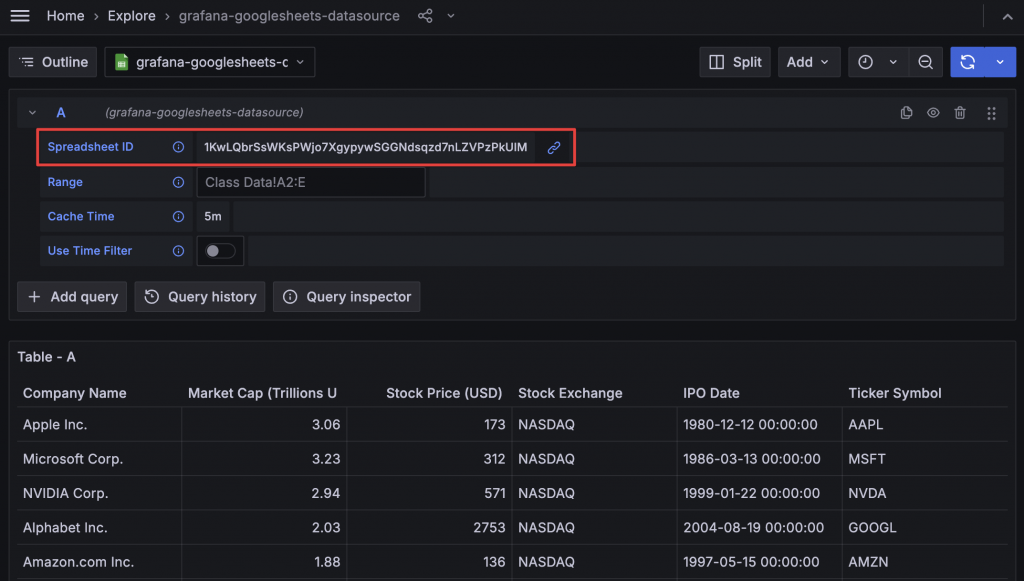Click the share icon in breadcrumb bar
This screenshot has height=581, width=1024.
(425, 16)
